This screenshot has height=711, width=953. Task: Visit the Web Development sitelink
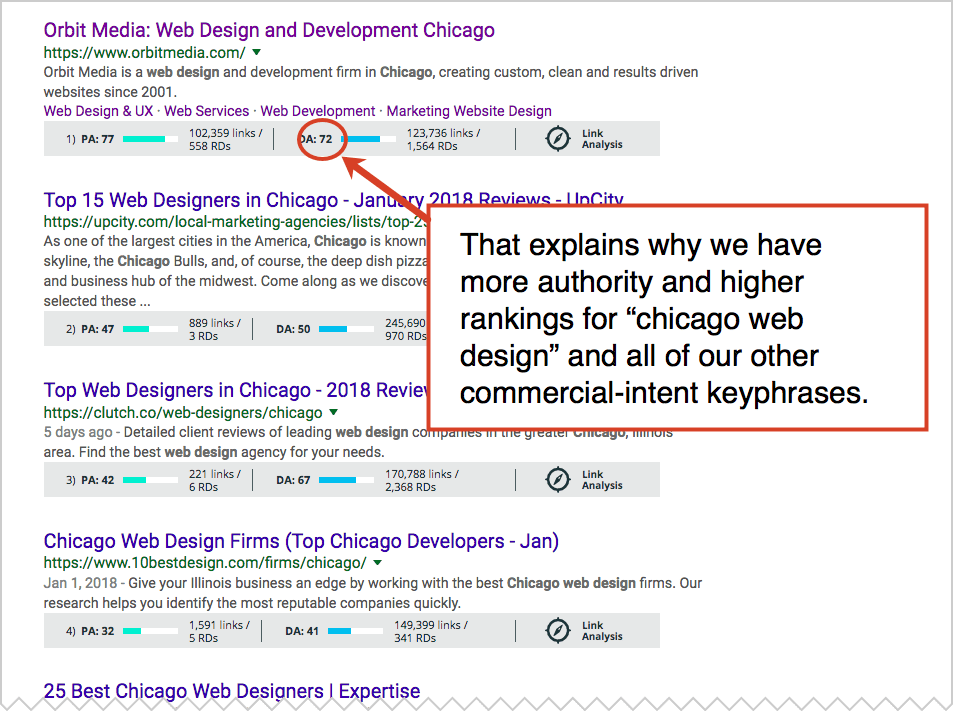[x=318, y=111]
